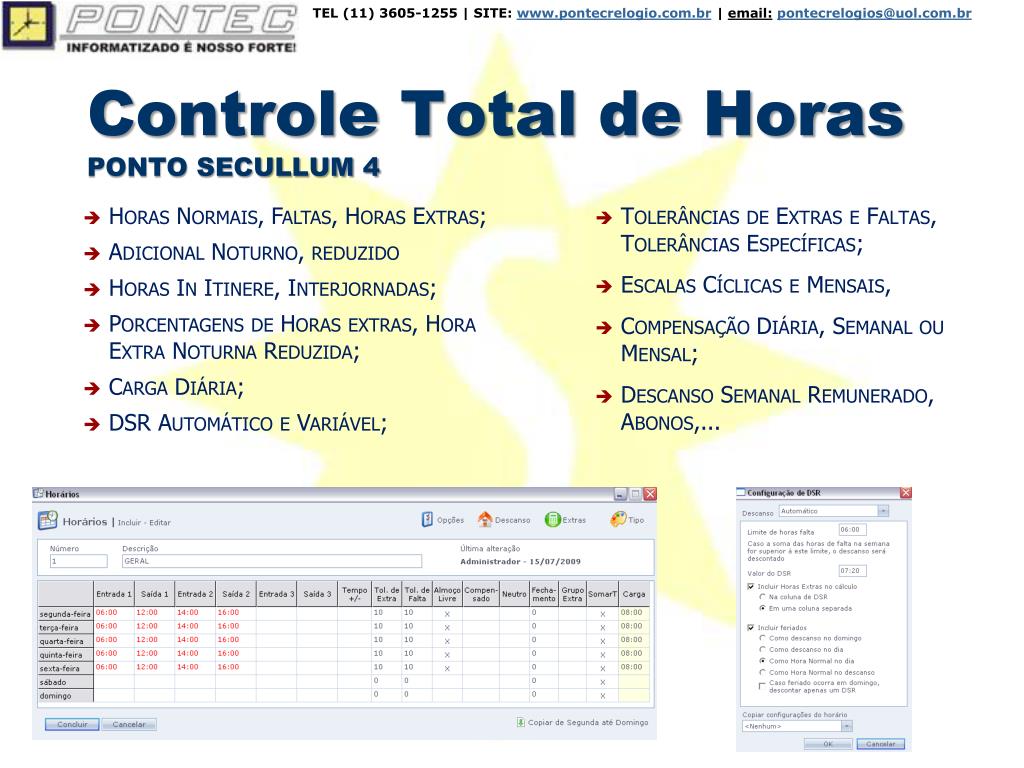1024x768 pixels.
Task: Click the Horários calendar-clock header icon
Action: (48, 521)
